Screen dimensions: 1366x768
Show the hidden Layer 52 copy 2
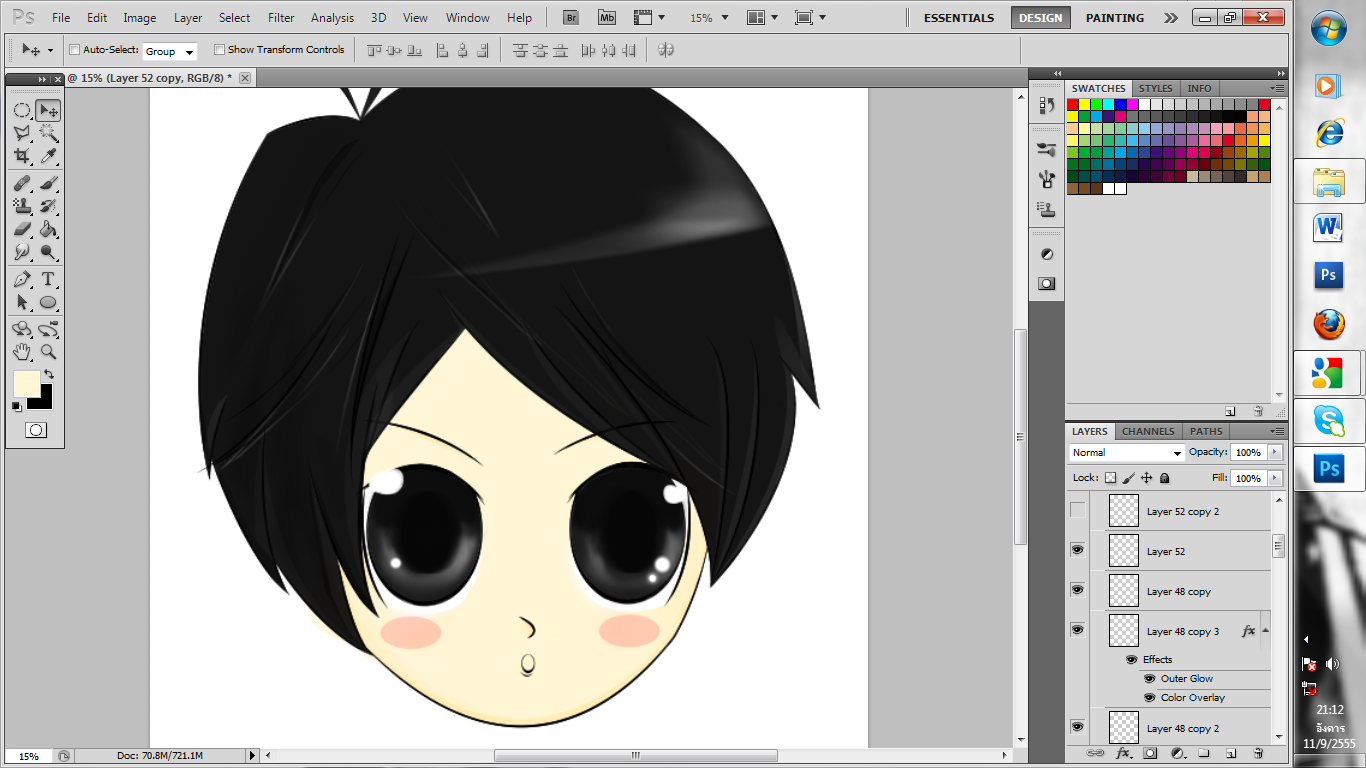pos(1077,511)
